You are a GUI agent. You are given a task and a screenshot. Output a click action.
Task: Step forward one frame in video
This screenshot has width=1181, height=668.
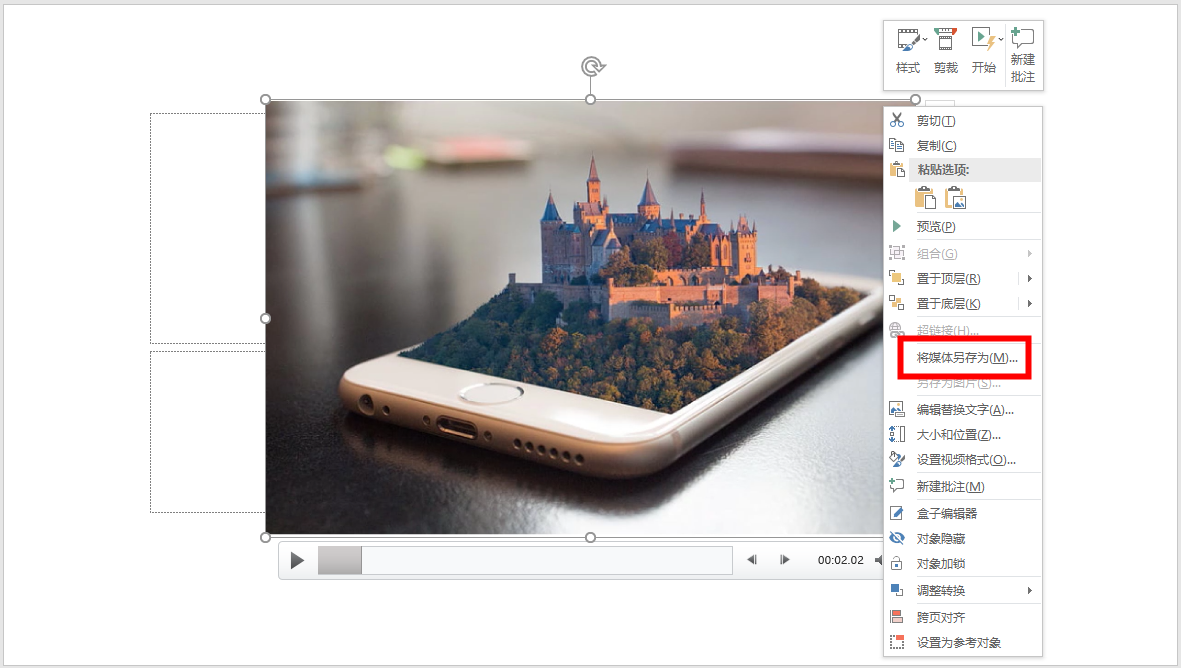tap(784, 560)
